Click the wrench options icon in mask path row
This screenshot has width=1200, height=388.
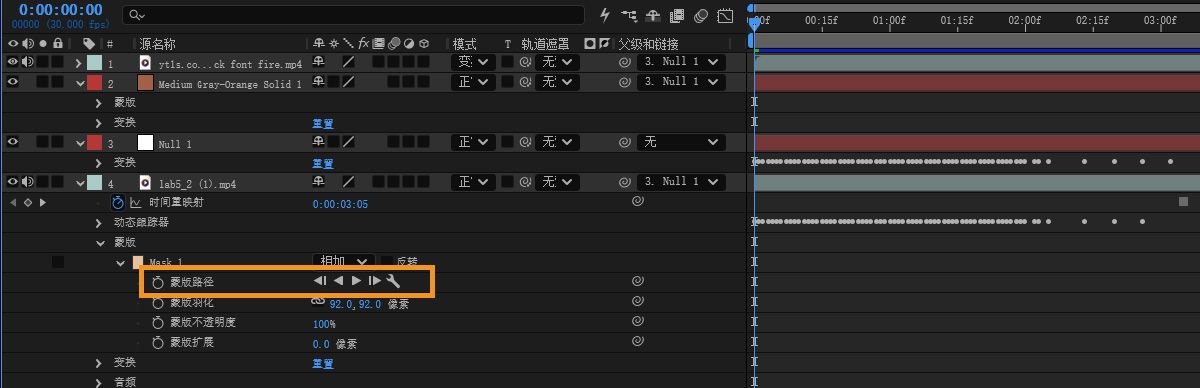[x=393, y=282]
